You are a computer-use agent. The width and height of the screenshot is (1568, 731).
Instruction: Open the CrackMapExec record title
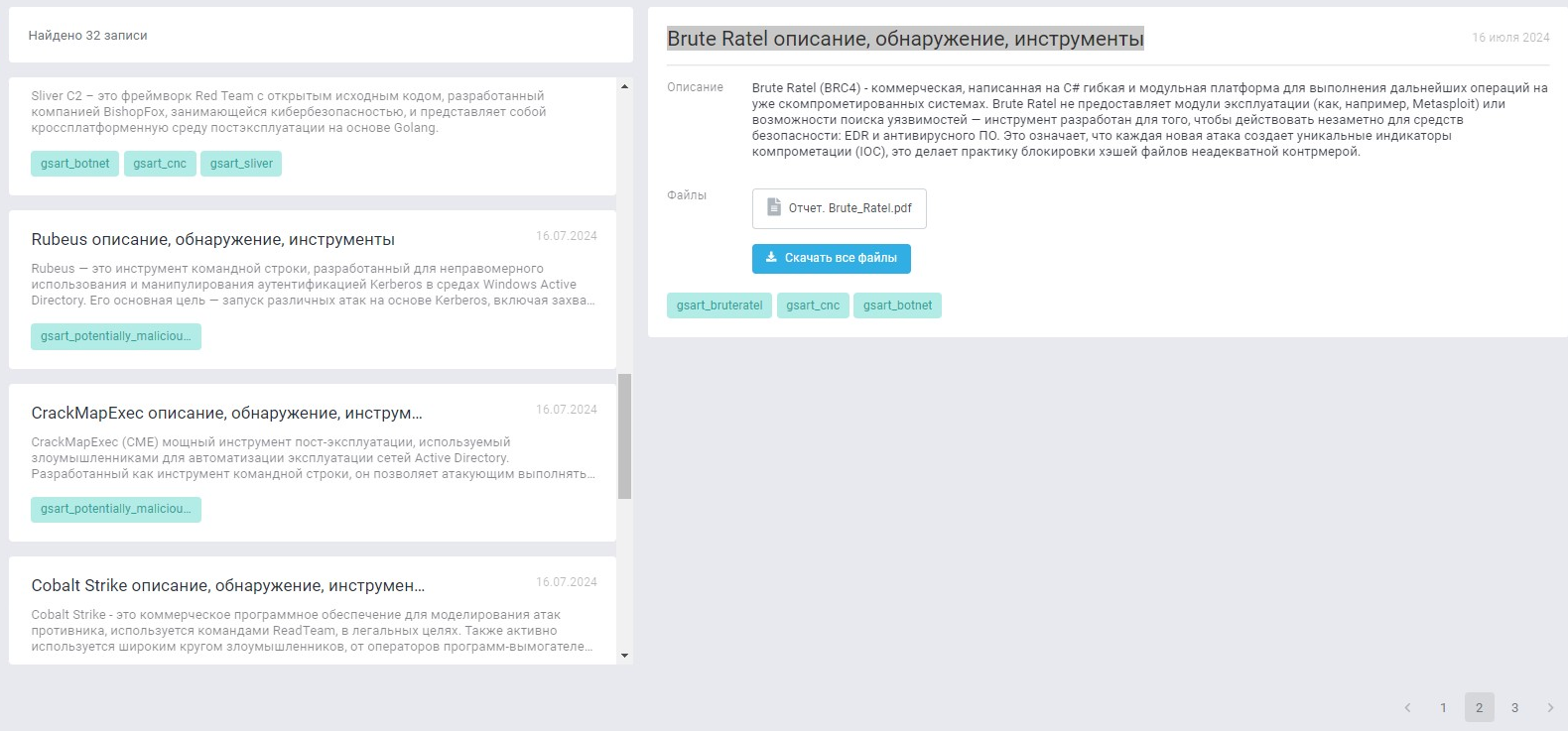227,414
